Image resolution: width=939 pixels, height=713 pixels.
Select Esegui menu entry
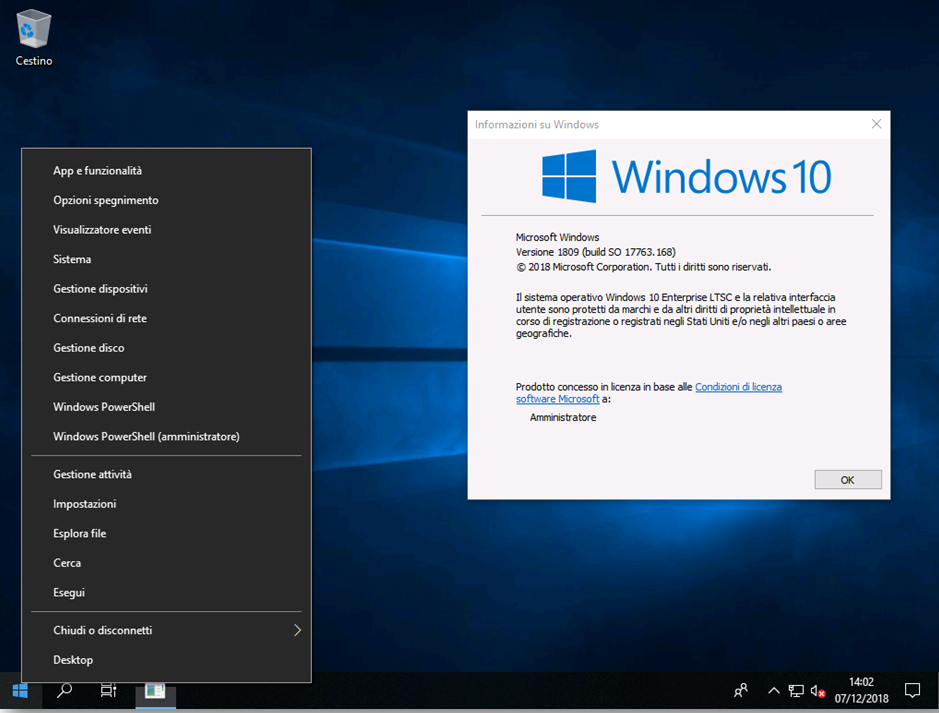pyautogui.click(x=166, y=592)
